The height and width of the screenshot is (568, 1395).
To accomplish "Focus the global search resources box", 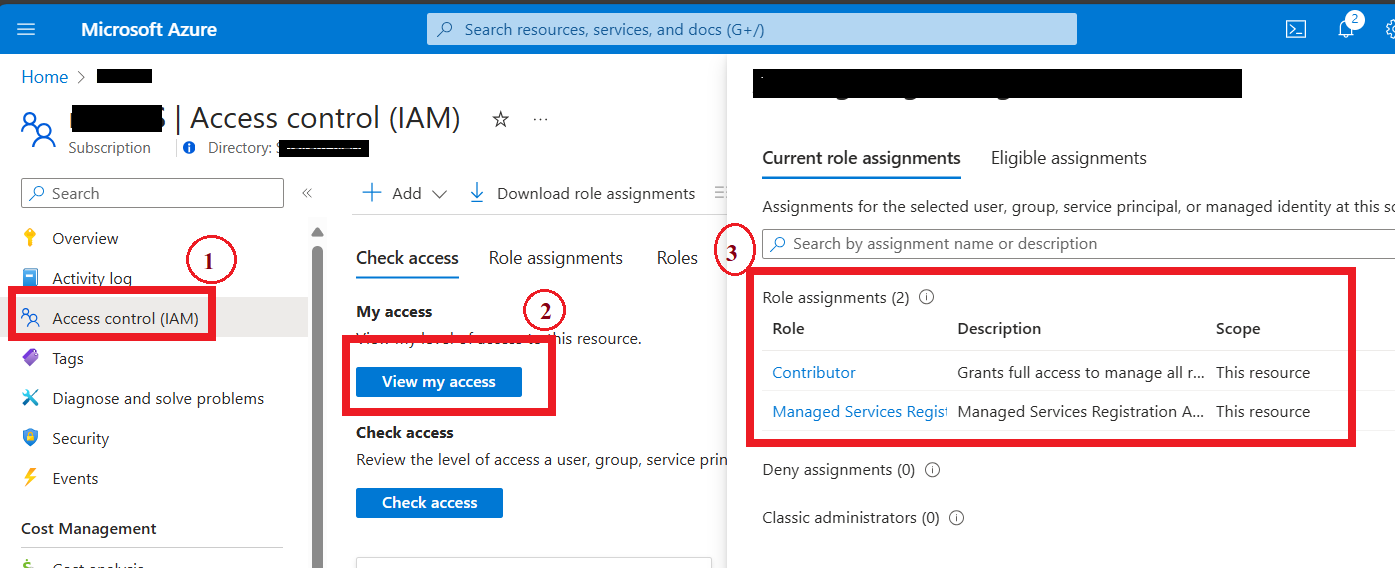I will [752, 29].
